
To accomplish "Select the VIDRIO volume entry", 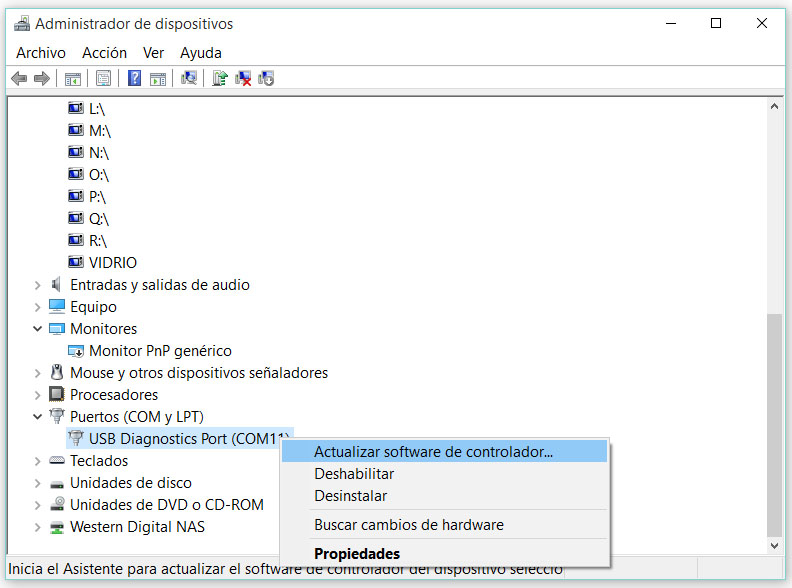I will 112,263.
